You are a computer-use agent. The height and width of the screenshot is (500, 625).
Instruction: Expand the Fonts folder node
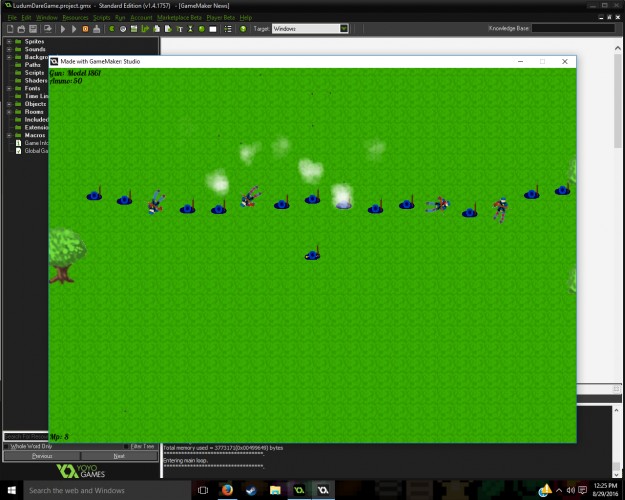pyautogui.click(x=9, y=89)
